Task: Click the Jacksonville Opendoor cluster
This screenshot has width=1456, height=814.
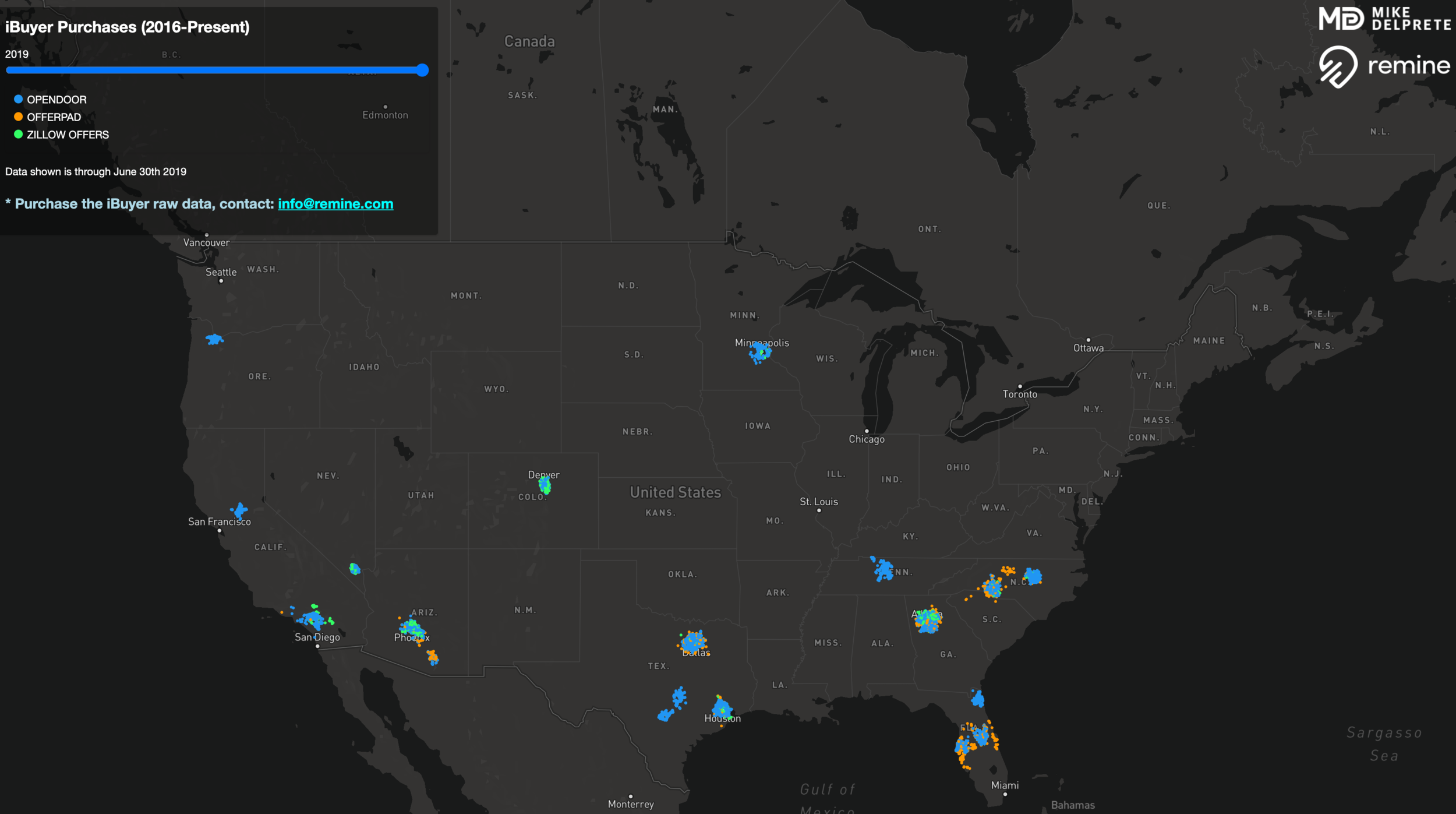Action: pyautogui.click(x=978, y=698)
